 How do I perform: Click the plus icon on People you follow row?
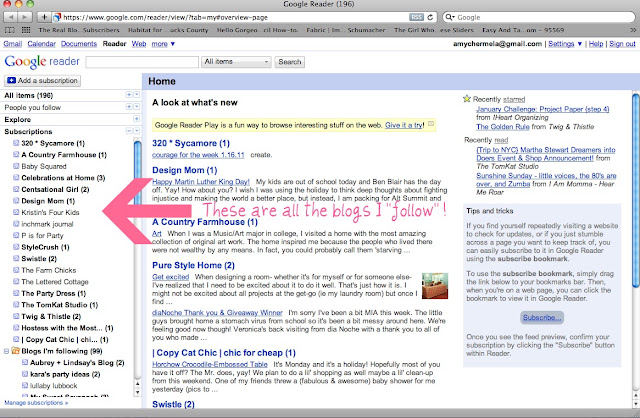pyautogui.click(x=129, y=107)
